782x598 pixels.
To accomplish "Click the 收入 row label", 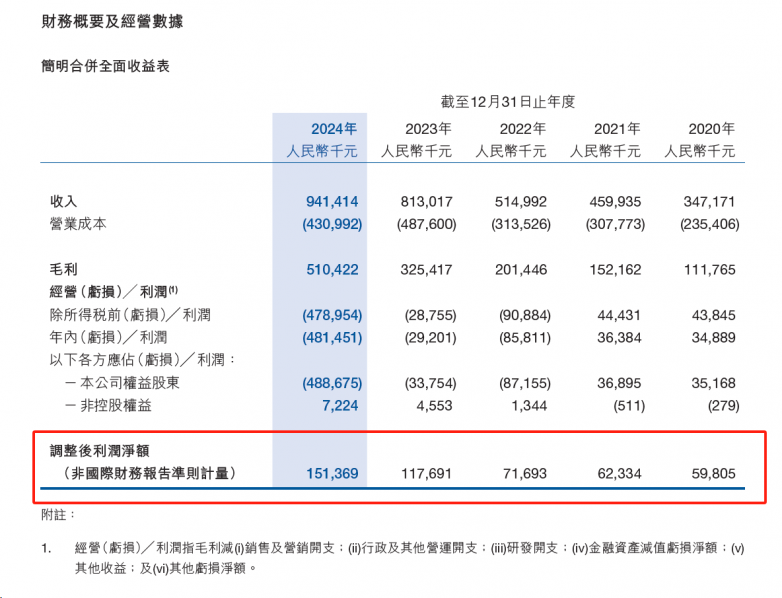I will tap(64, 201).
